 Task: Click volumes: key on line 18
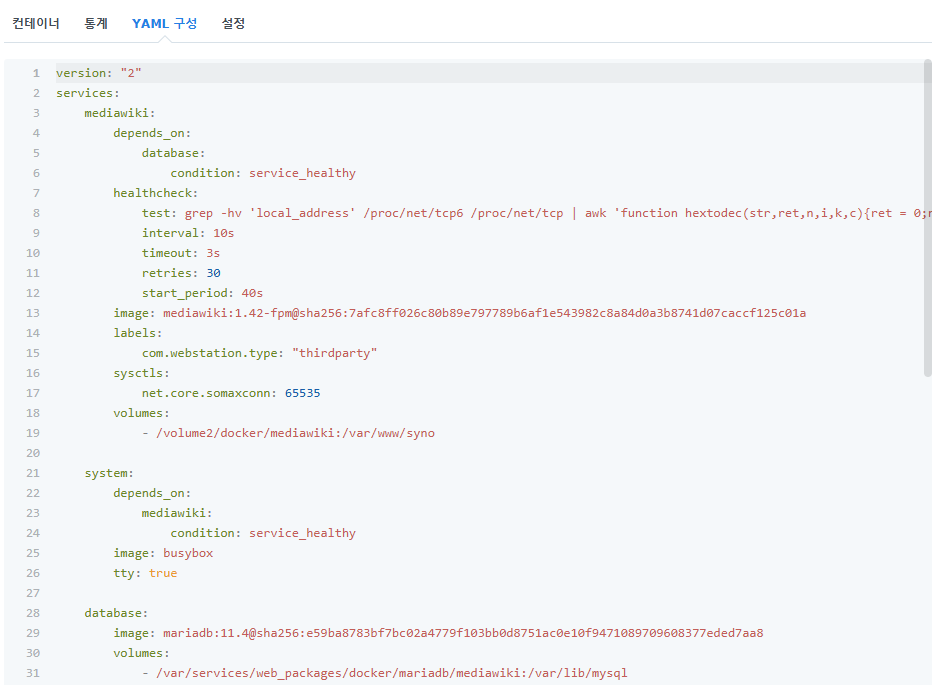point(141,413)
